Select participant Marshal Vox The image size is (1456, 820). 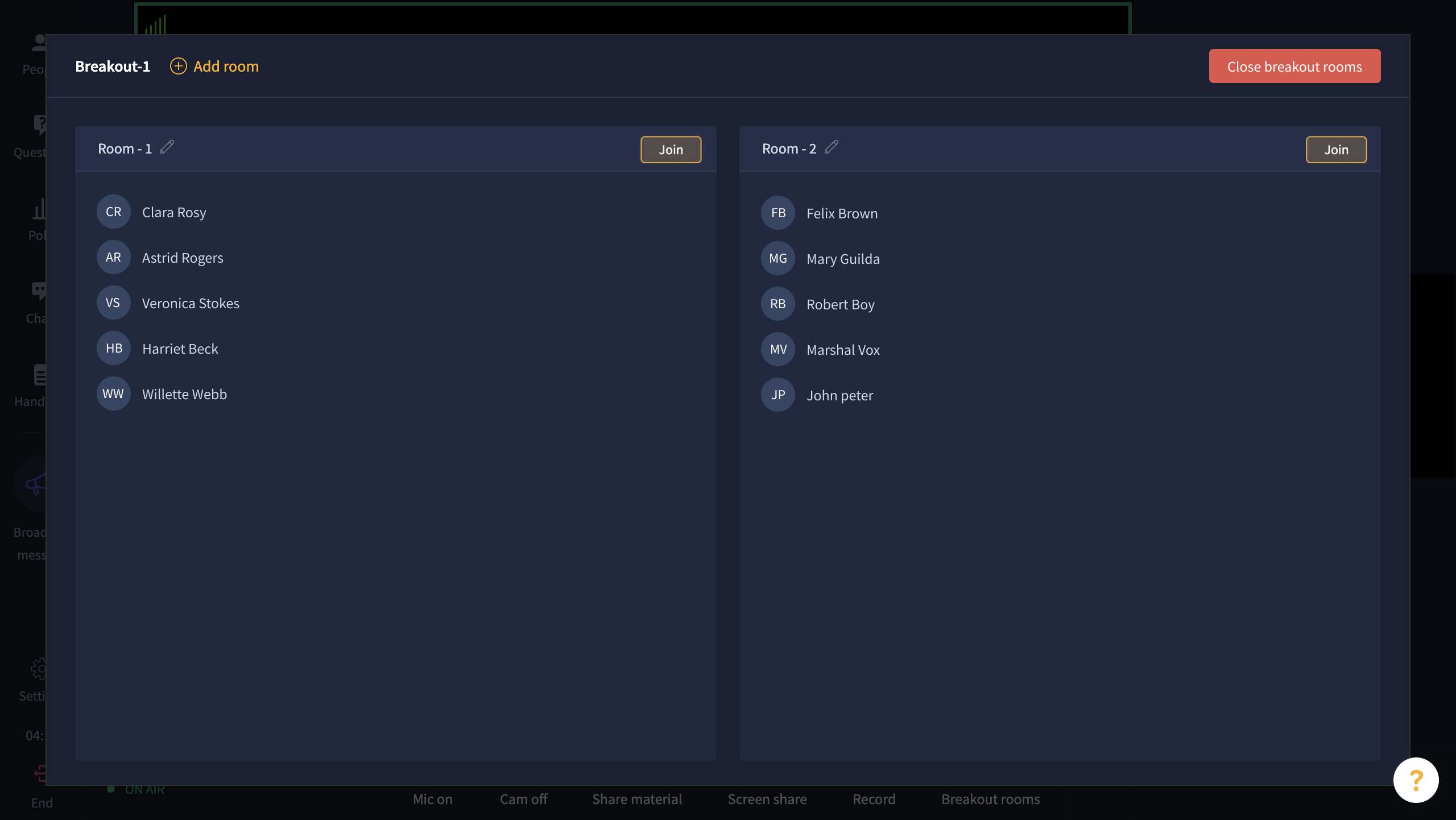(x=843, y=350)
